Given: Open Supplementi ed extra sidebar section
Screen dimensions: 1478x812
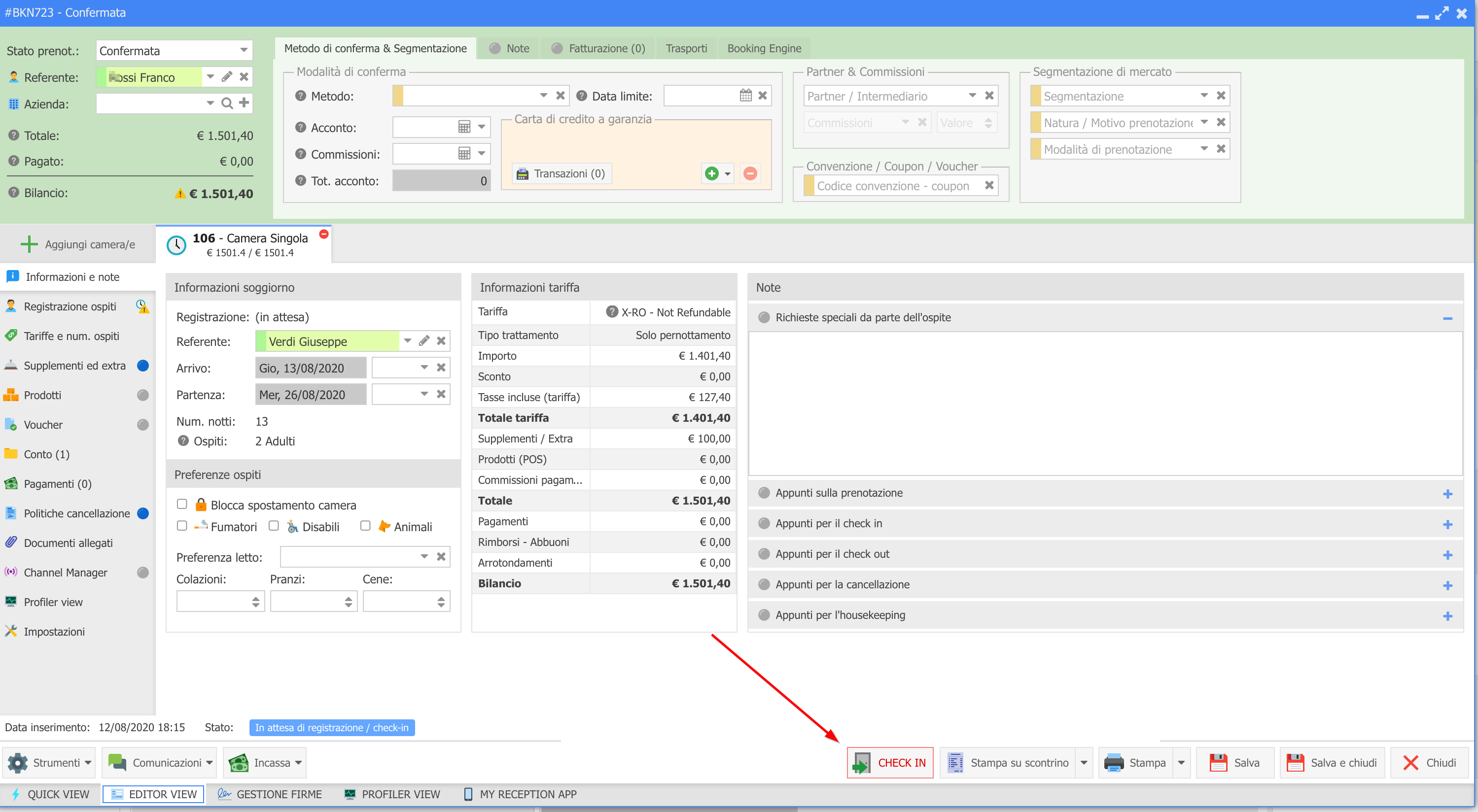Looking at the screenshot, I should click(74, 365).
